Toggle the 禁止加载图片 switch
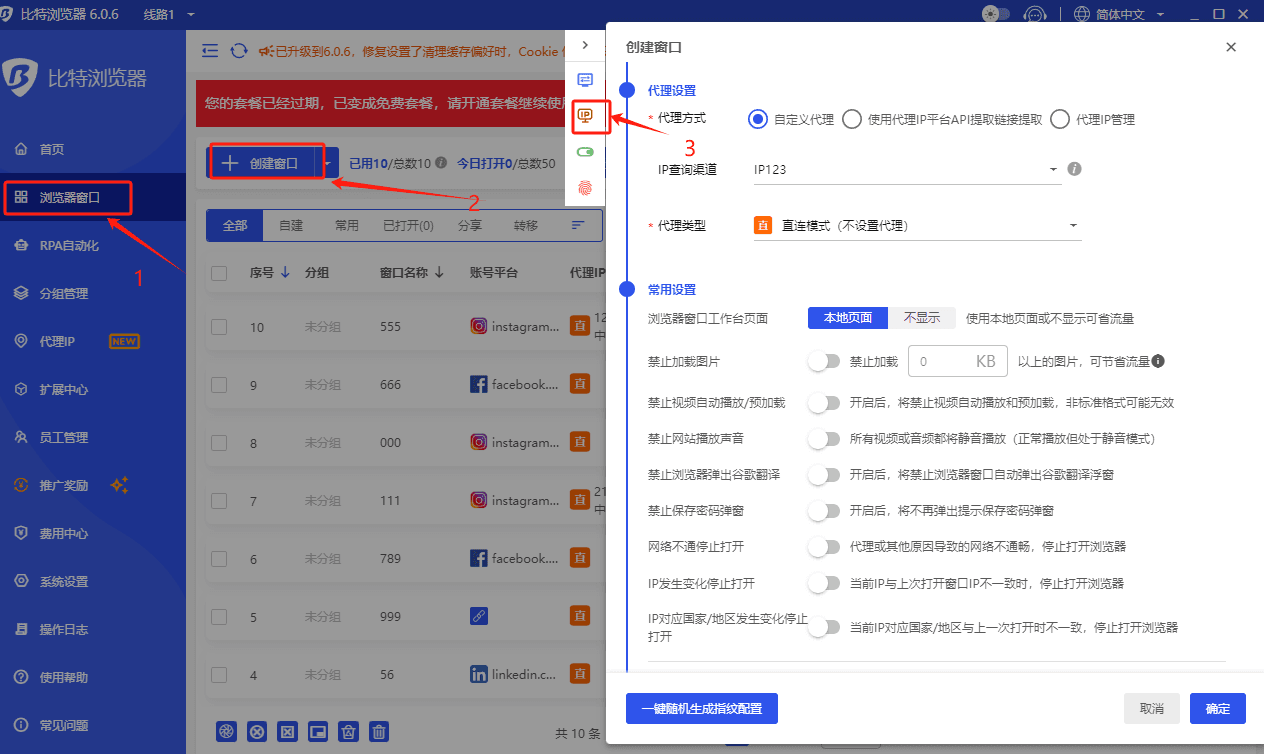The height and width of the screenshot is (754, 1264). (x=824, y=362)
